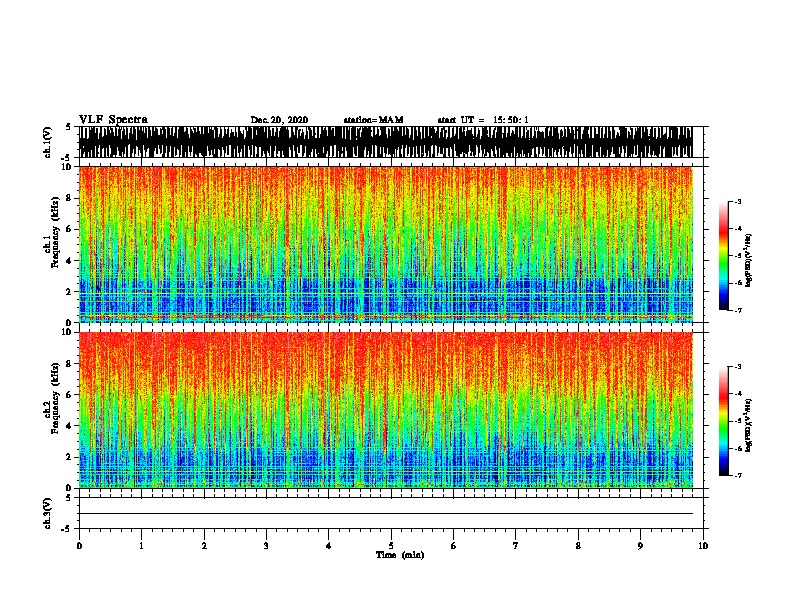Click time-axis tick label "1"
This screenshot has height=612, width=792.
point(141,546)
